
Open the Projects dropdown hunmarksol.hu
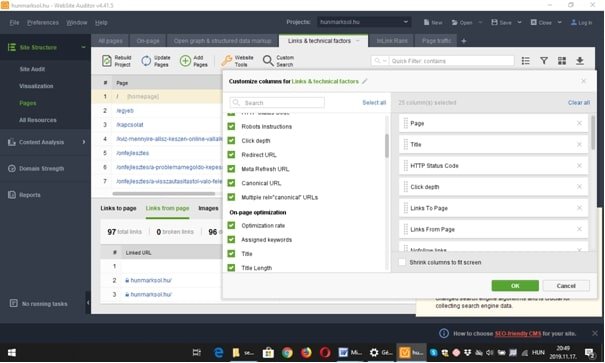[363, 22]
